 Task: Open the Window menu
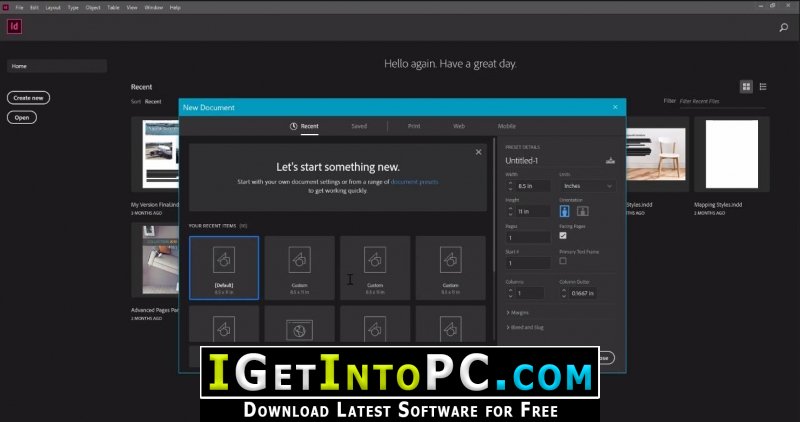154,8
